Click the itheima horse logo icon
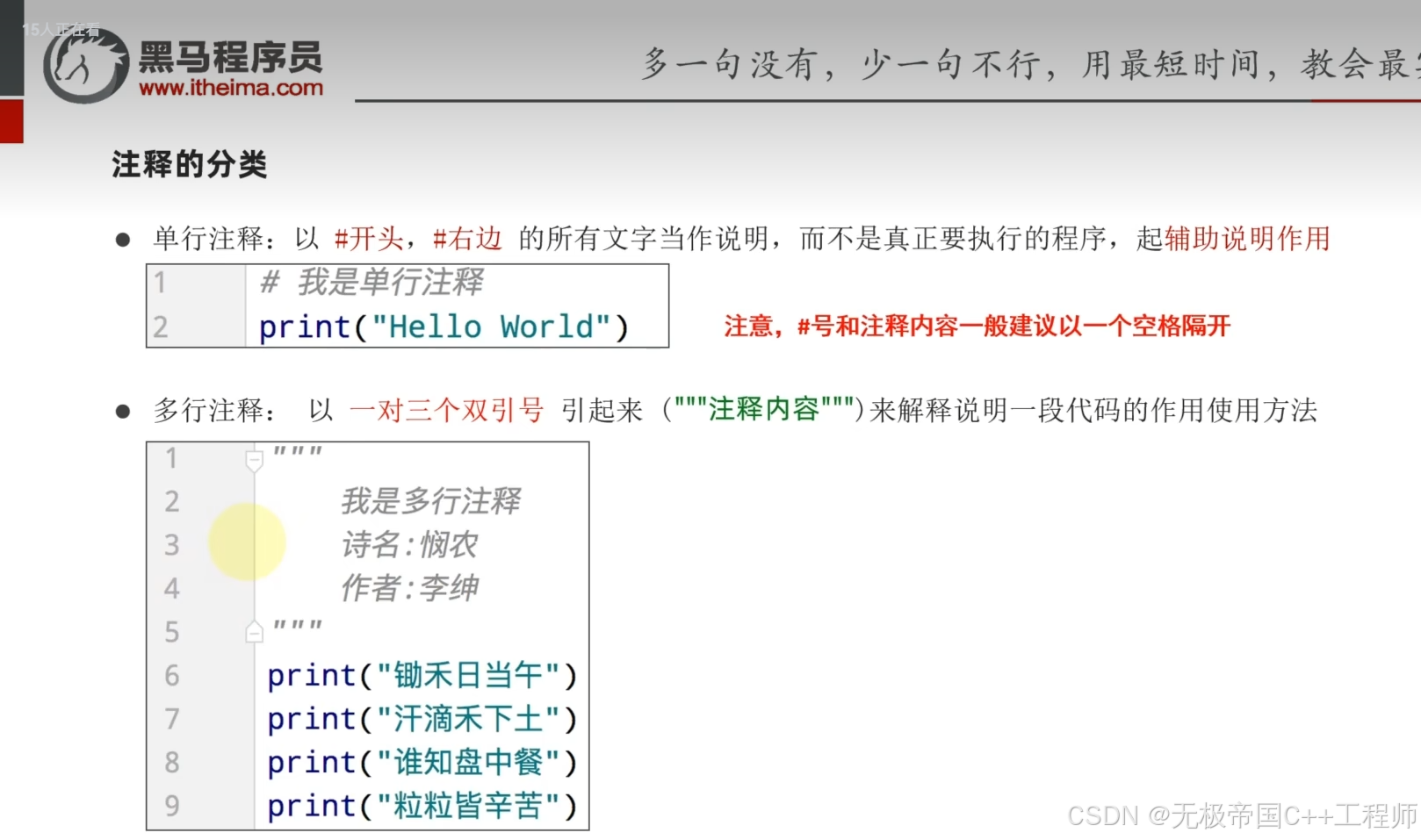The height and width of the screenshot is (840, 1421). tap(85, 65)
